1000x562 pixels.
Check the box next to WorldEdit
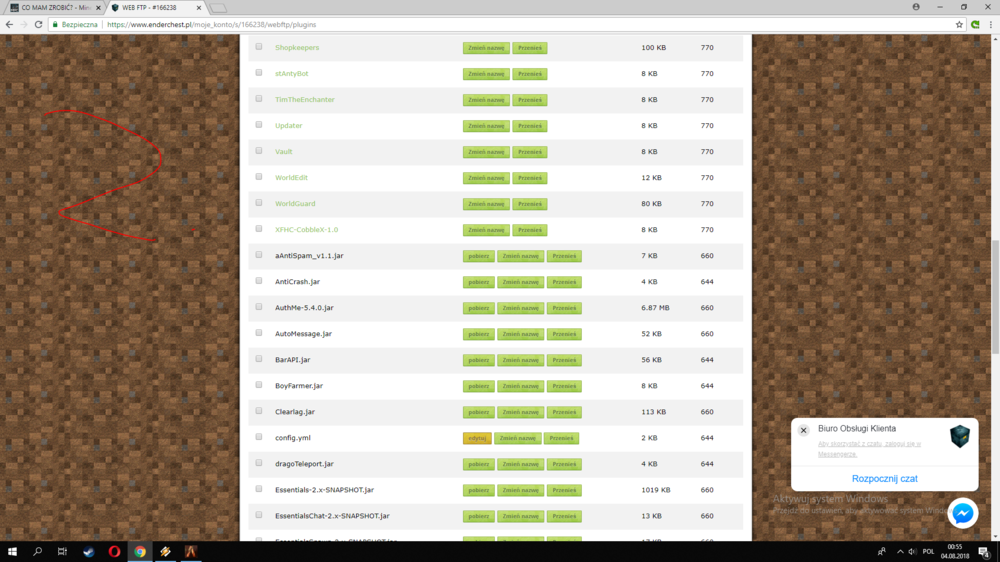tap(259, 177)
